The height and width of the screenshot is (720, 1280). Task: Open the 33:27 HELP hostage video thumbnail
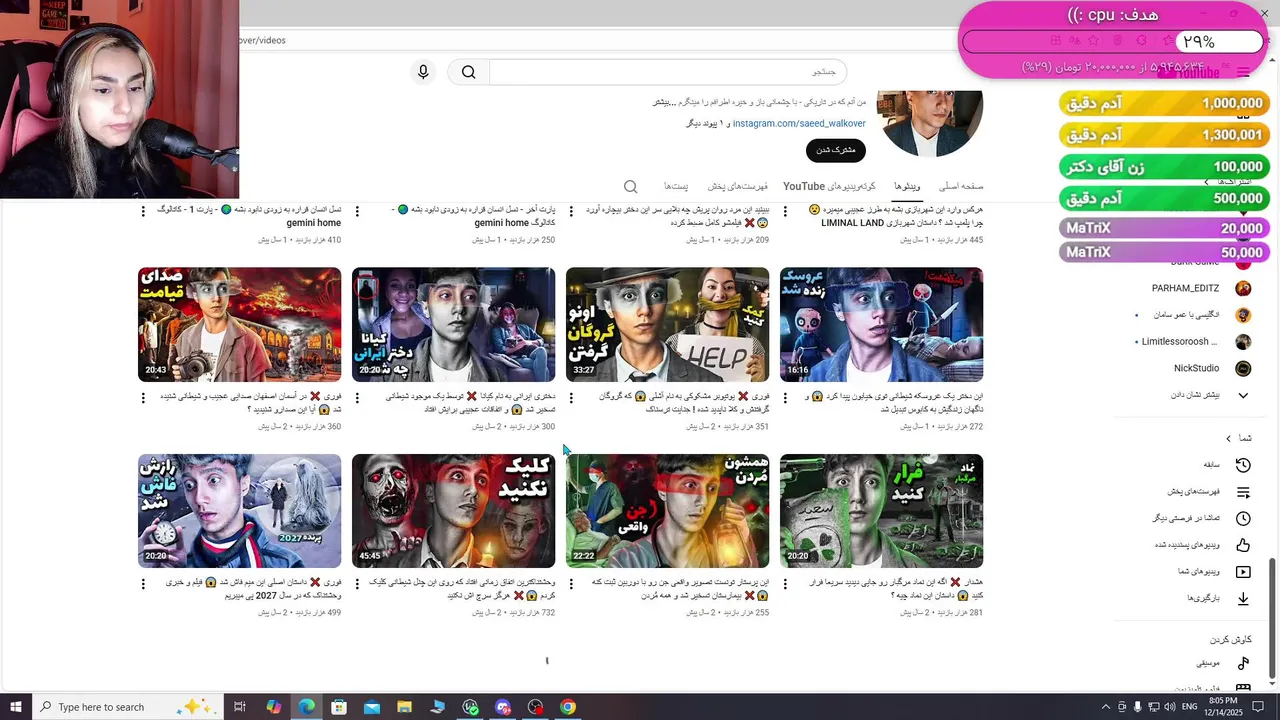tap(668, 324)
